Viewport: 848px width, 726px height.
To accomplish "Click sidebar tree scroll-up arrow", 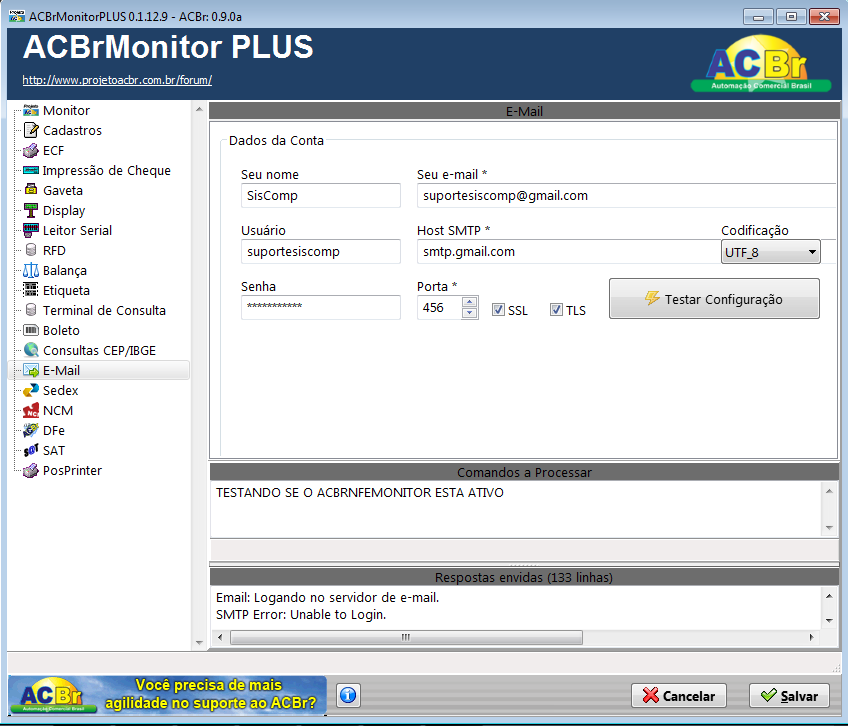I will click(199, 109).
